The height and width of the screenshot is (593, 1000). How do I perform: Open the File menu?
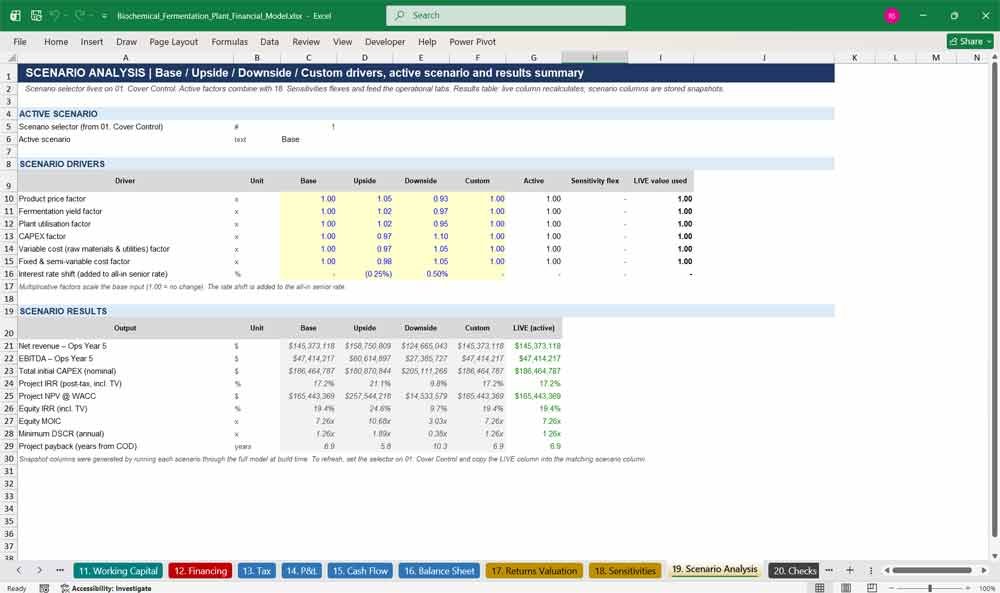(20, 41)
